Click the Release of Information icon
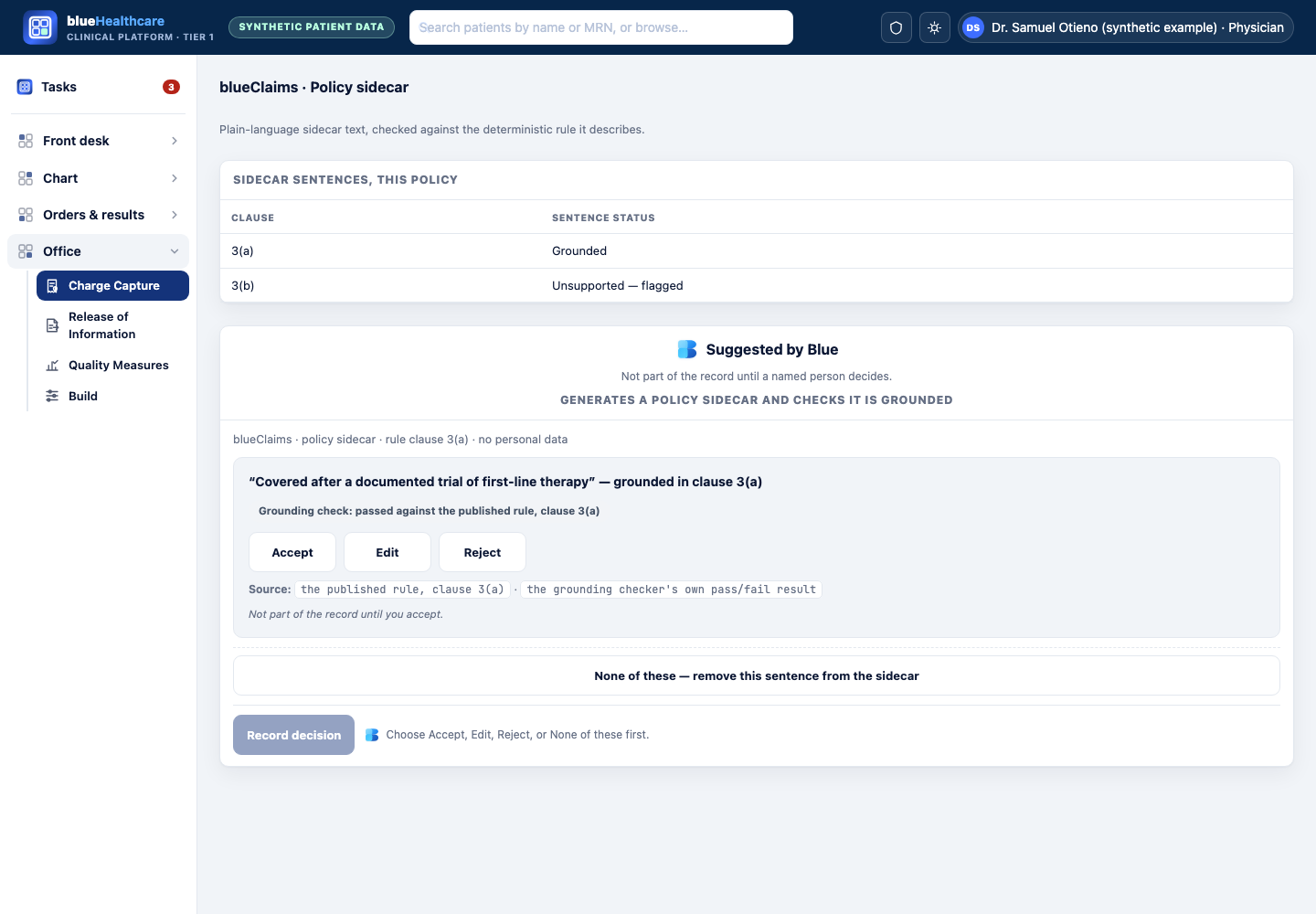Viewport: 1316px width, 914px height. (52, 325)
